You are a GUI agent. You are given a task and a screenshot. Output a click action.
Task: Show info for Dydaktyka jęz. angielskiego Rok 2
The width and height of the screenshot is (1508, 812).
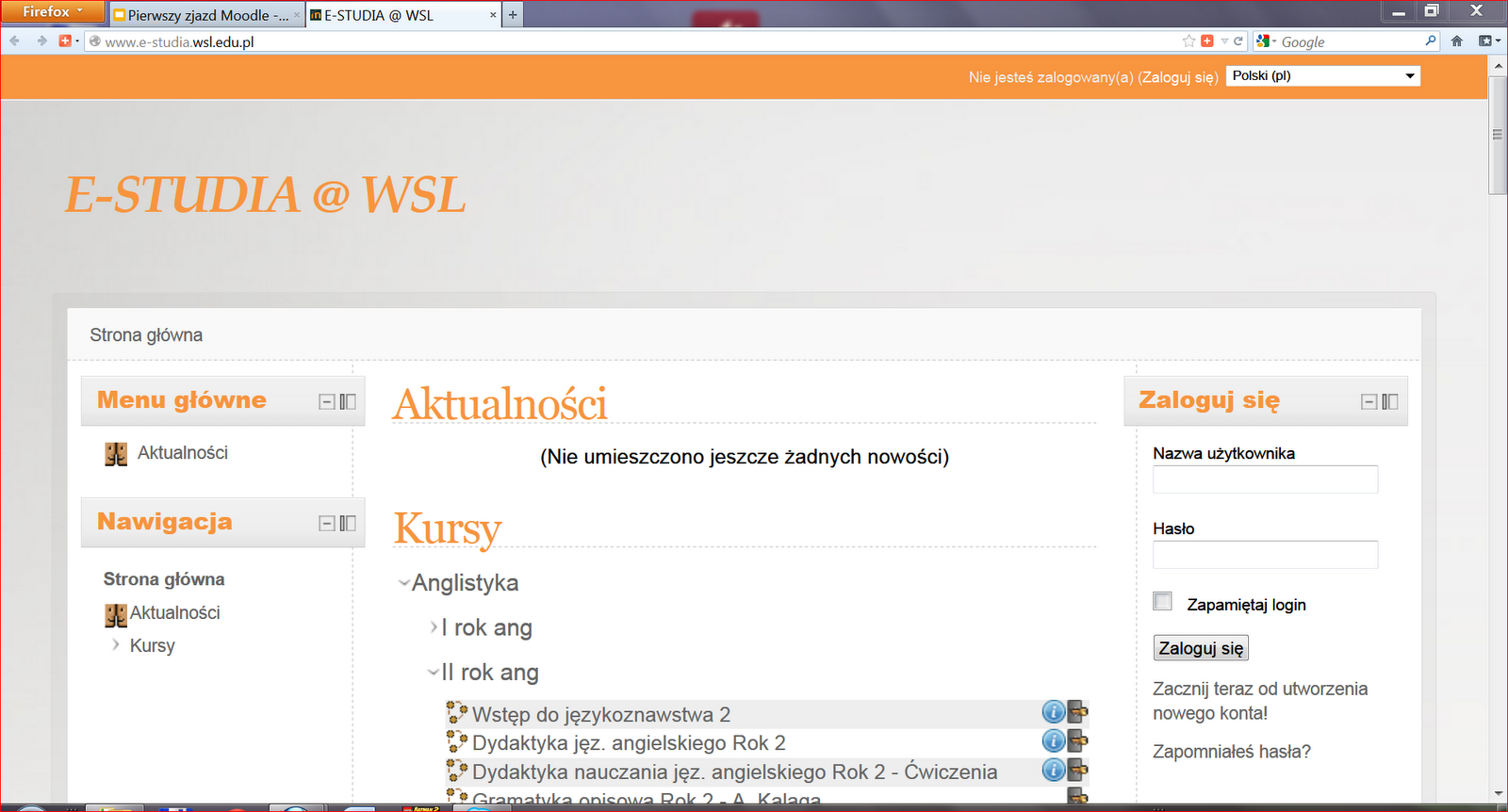(x=1053, y=740)
